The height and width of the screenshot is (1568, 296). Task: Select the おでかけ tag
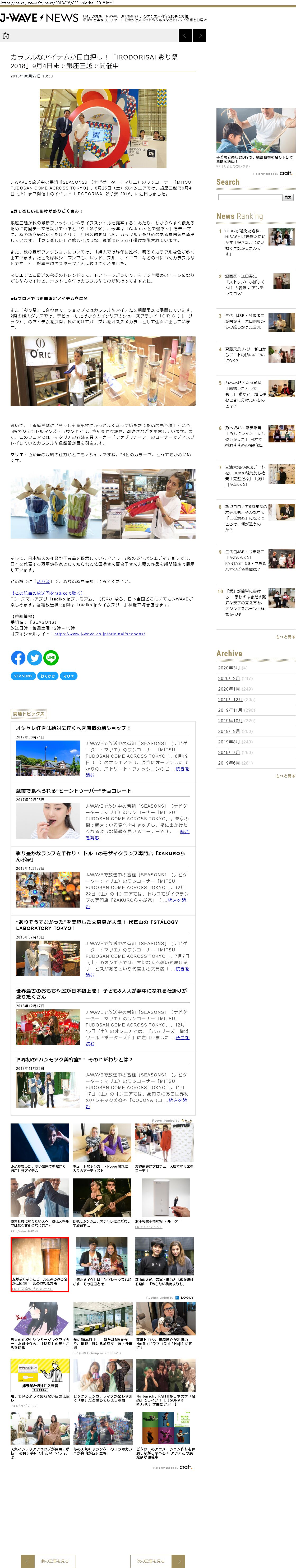(47, 676)
